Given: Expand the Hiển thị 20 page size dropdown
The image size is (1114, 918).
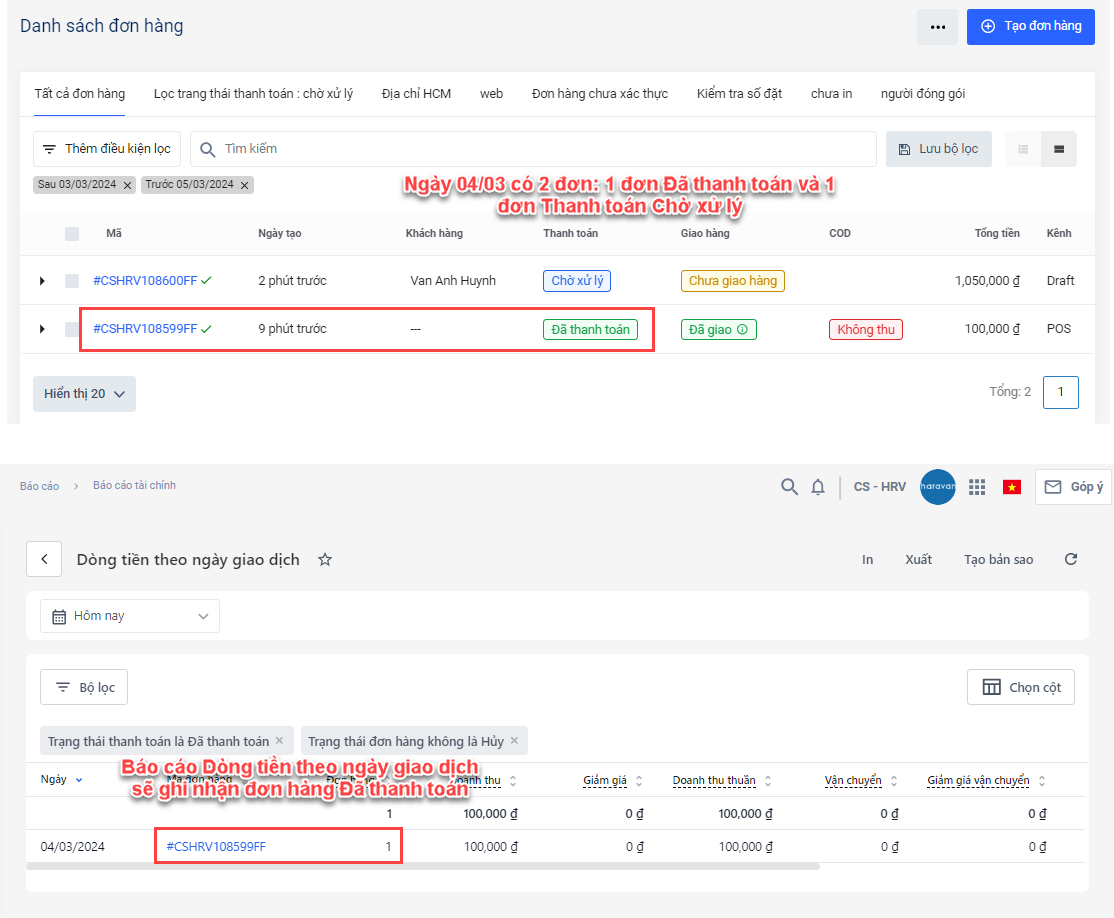Looking at the screenshot, I should tap(84, 394).
